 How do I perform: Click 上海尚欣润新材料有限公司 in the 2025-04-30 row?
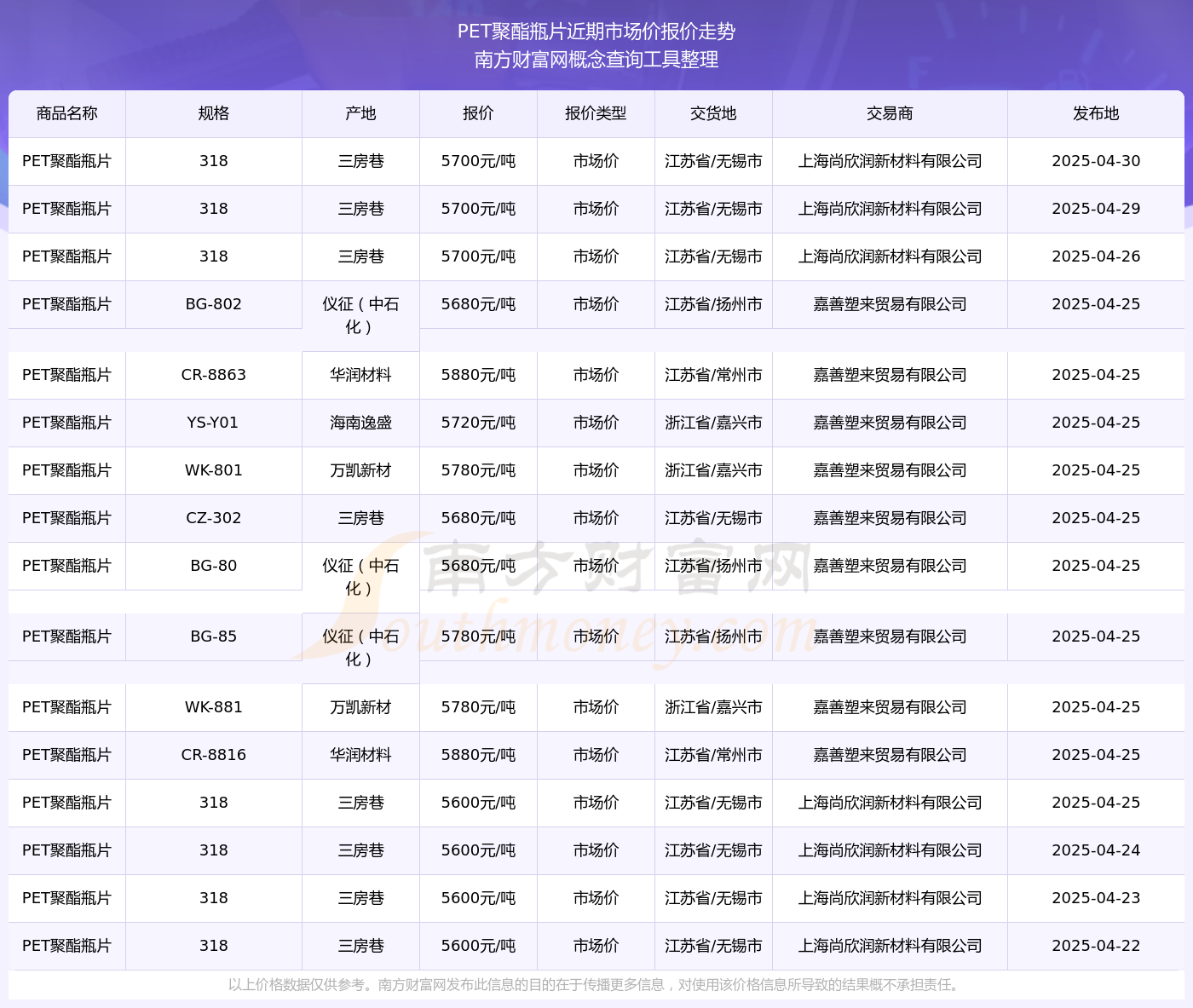pyautogui.click(x=890, y=161)
